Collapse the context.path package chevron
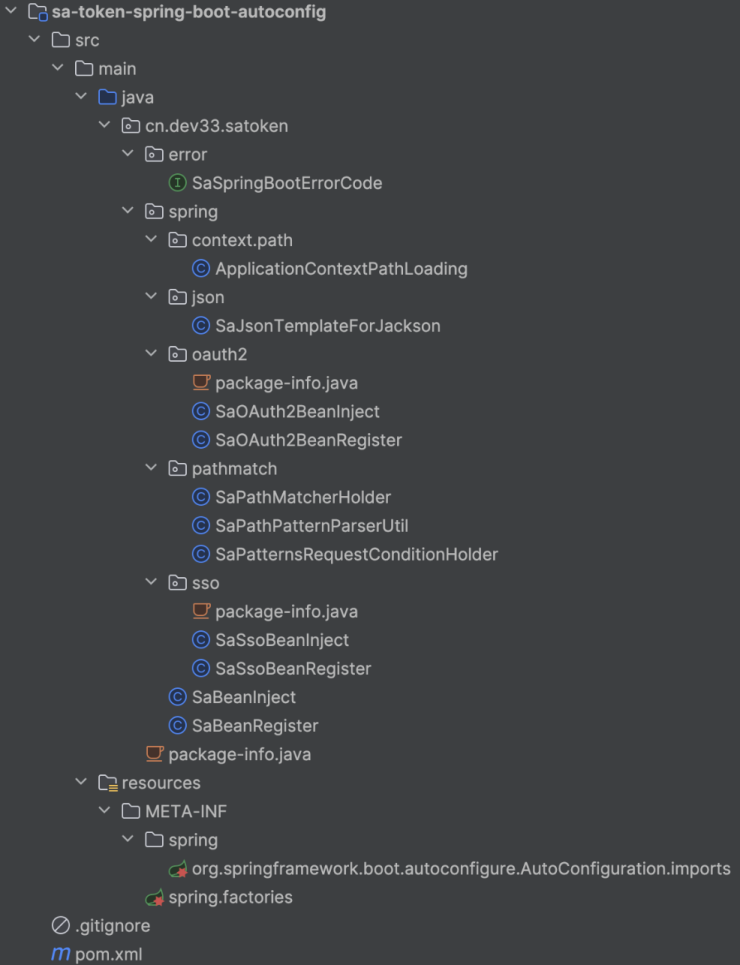This screenshot has width=740, height=965. pyautogui.click(x=151, y=239)
